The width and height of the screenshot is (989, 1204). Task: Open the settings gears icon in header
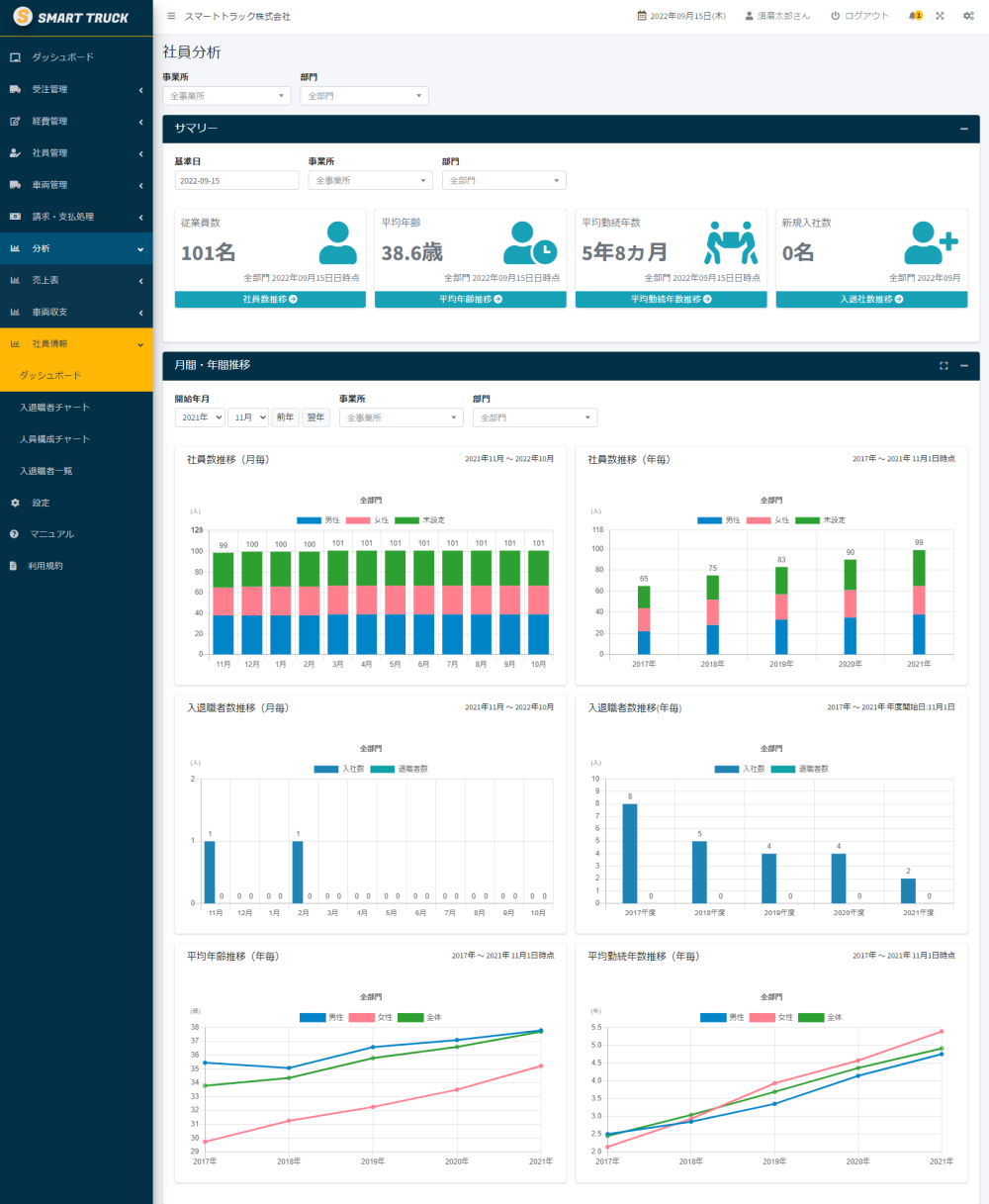pos(967,17)
